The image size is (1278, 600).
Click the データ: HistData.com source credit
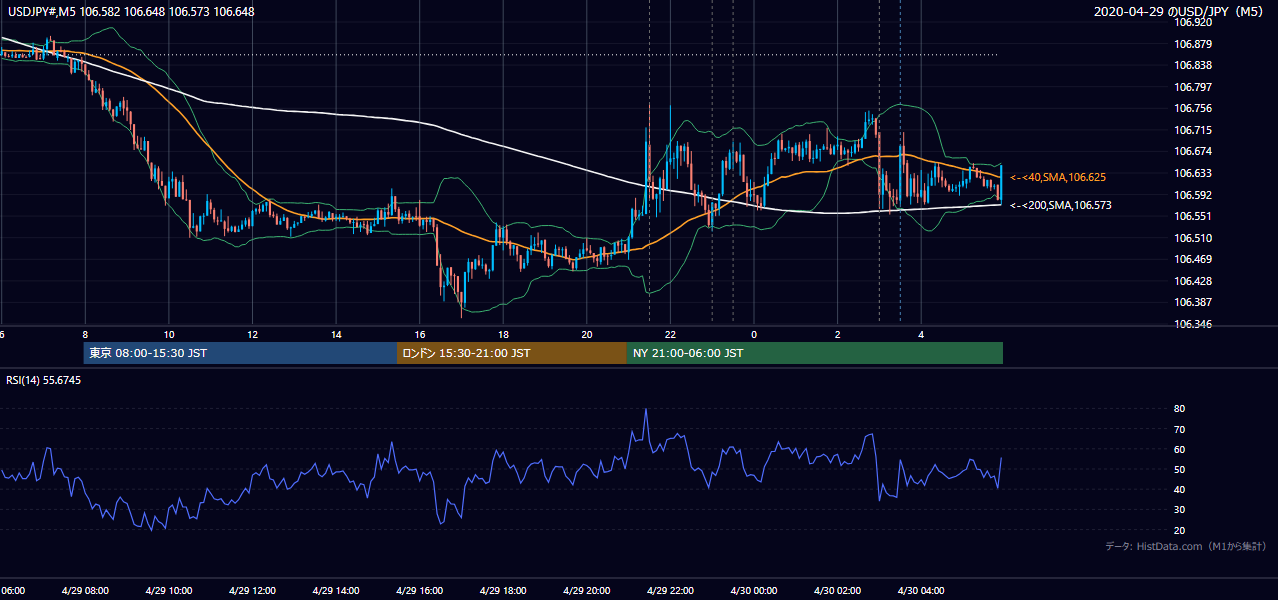[x=1185, y=546]
